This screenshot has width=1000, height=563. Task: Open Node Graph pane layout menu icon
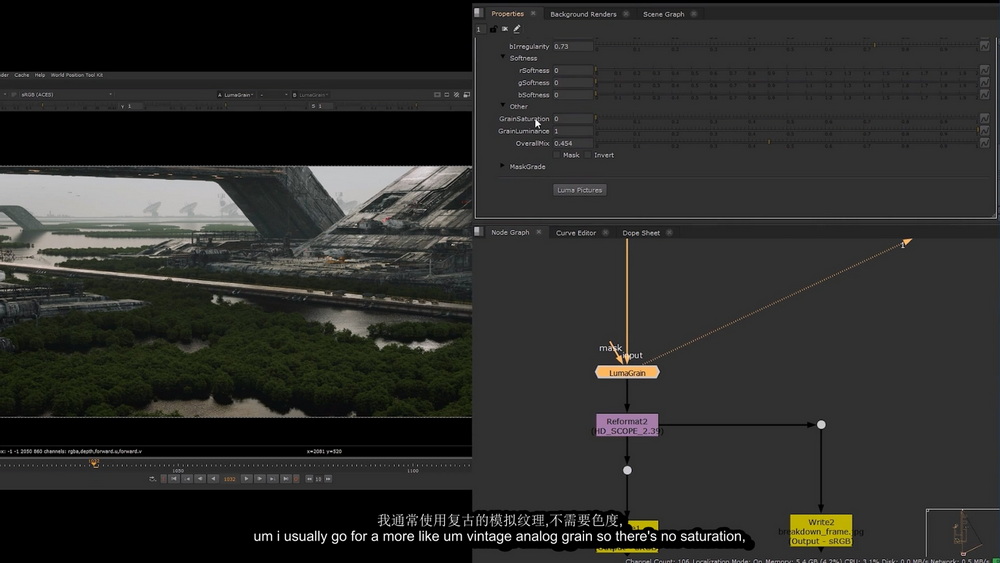pos(478,232)
